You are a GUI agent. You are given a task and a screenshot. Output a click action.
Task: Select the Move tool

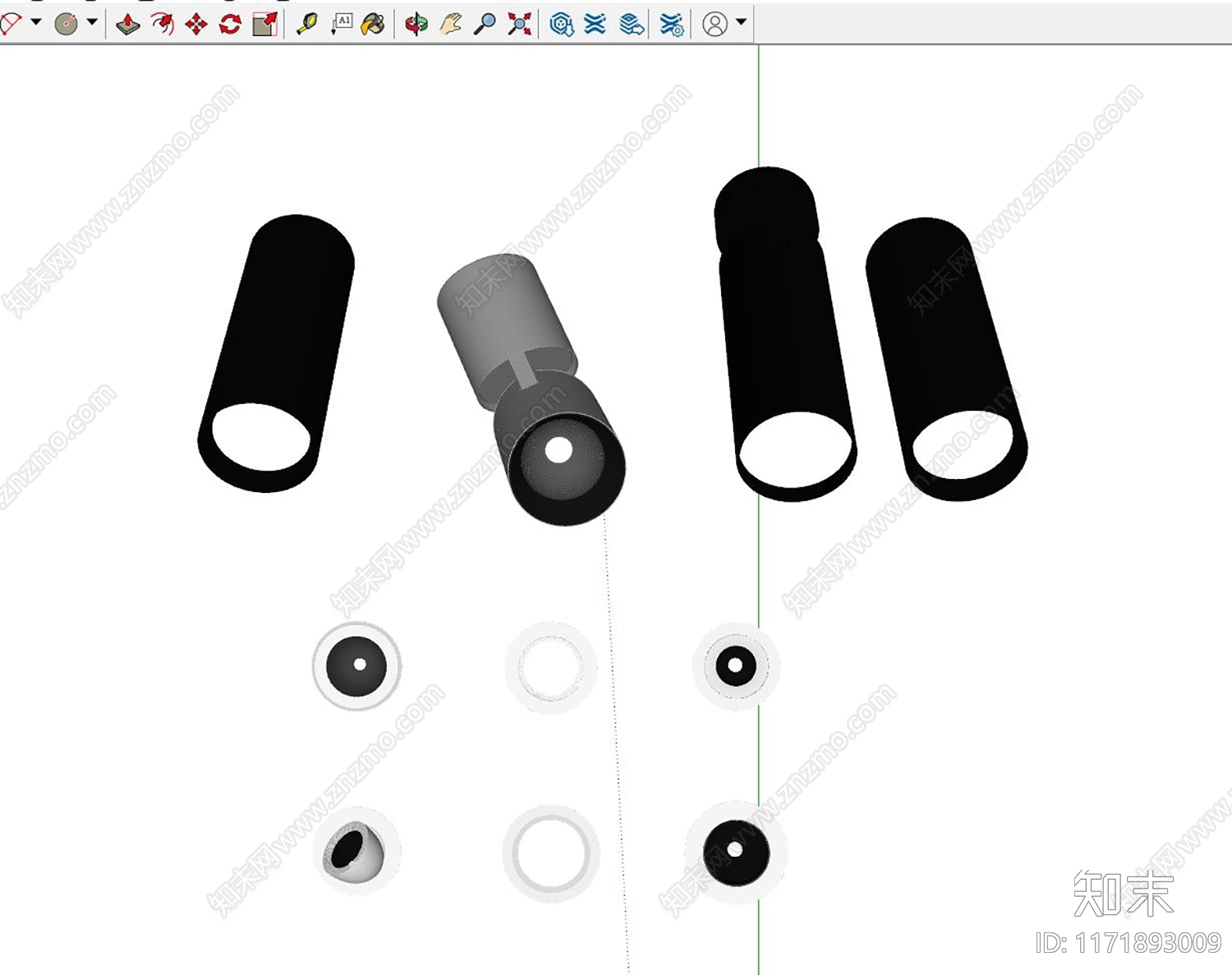[x=196, y=25]
